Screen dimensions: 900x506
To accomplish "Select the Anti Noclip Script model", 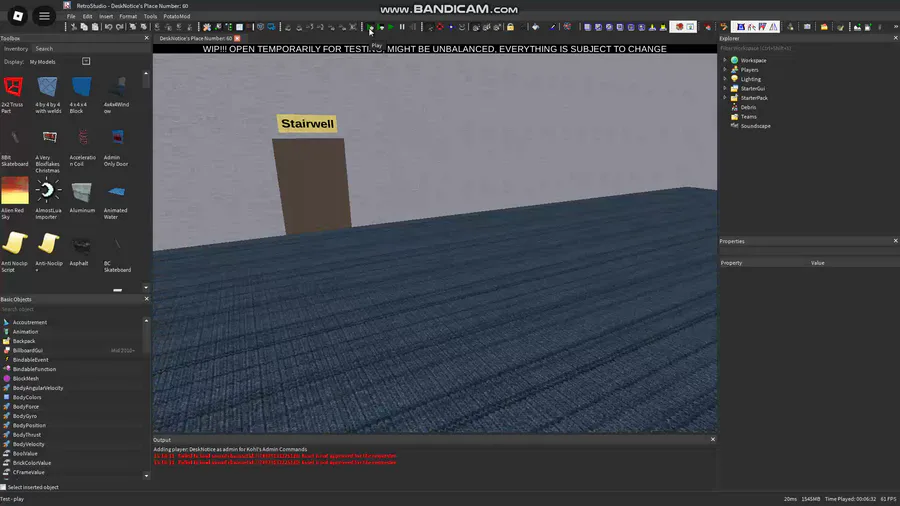I will (x=14, y=251).
